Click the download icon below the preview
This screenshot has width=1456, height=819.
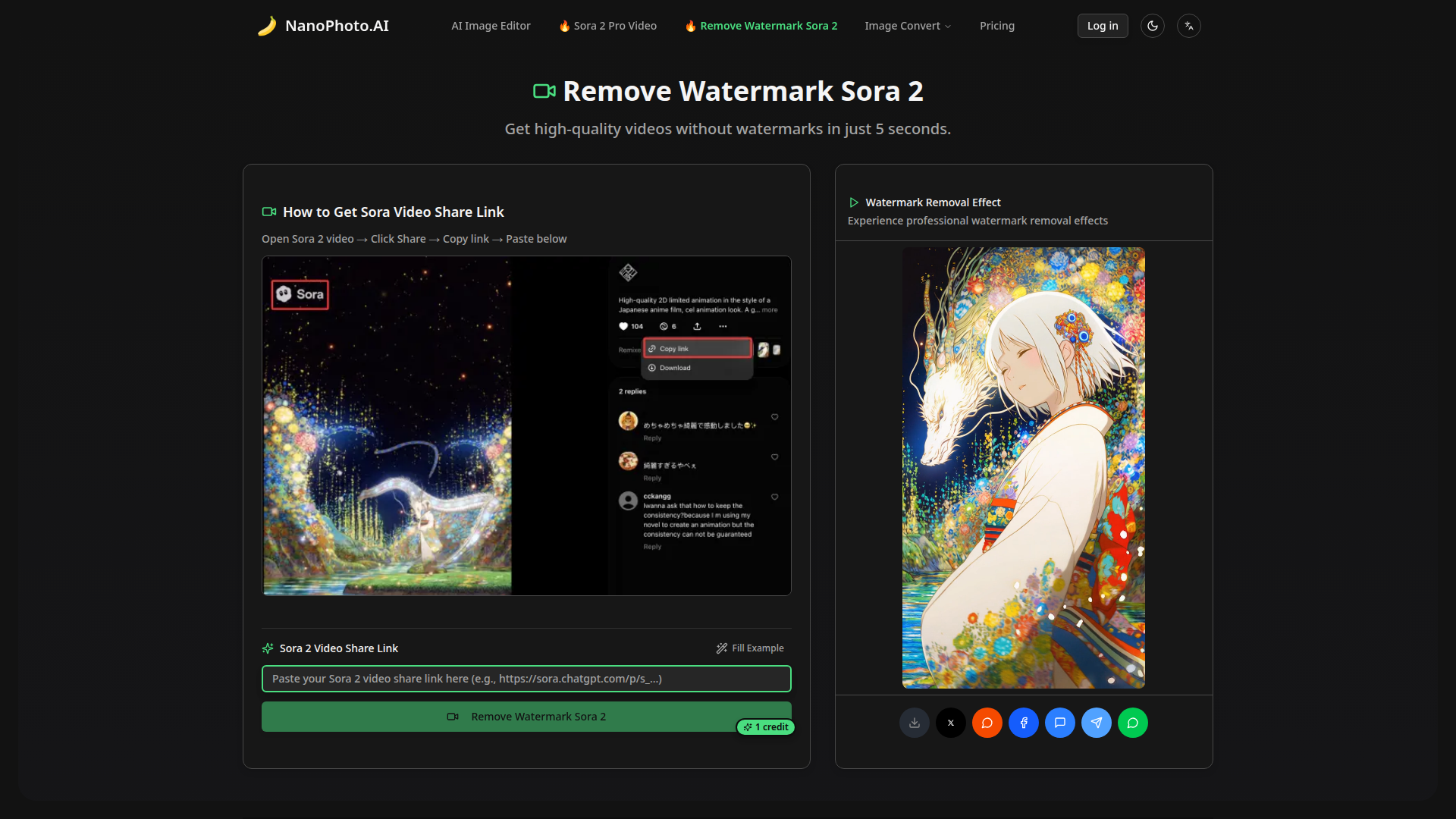[x=914, y=723]
